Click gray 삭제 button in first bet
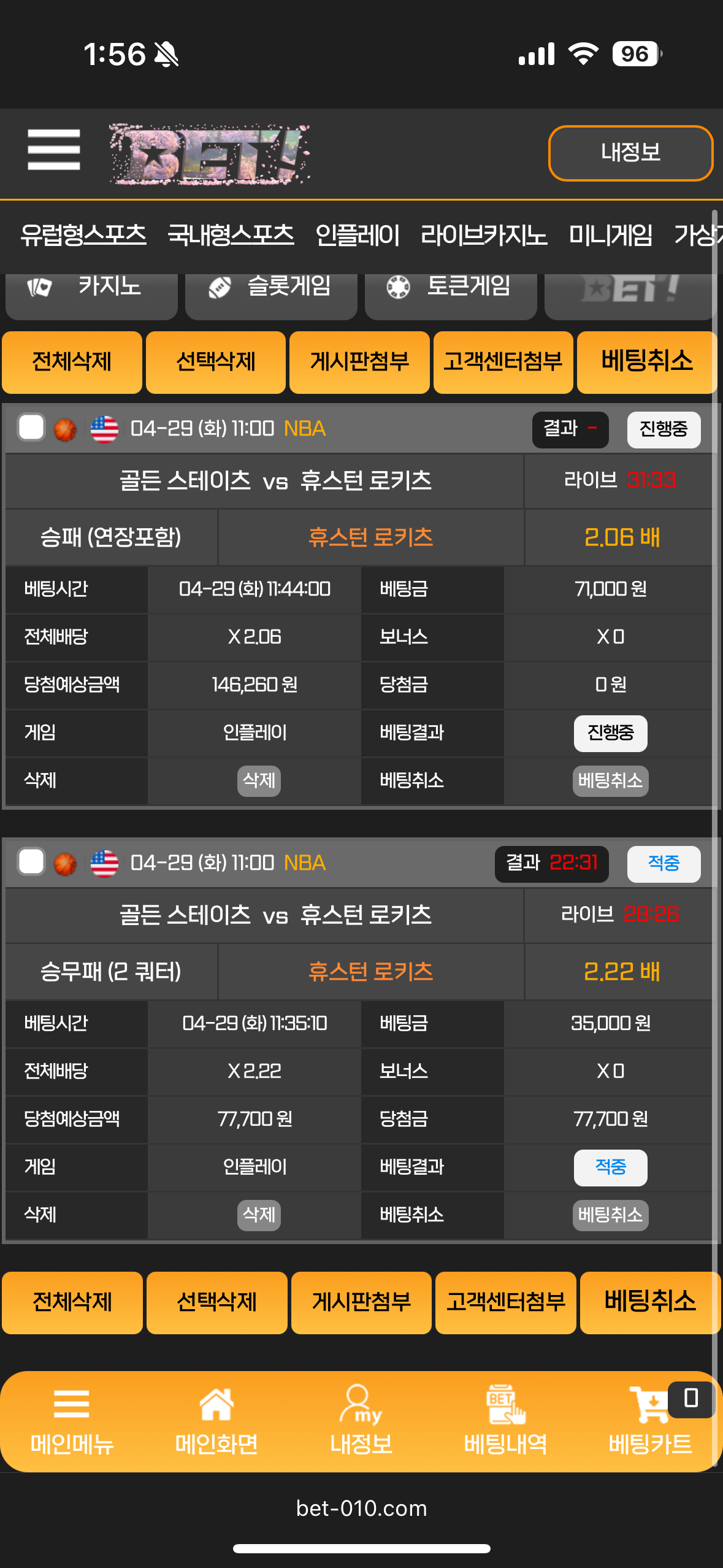This screenshot has height=1568, width=723. tap(259, 781)
